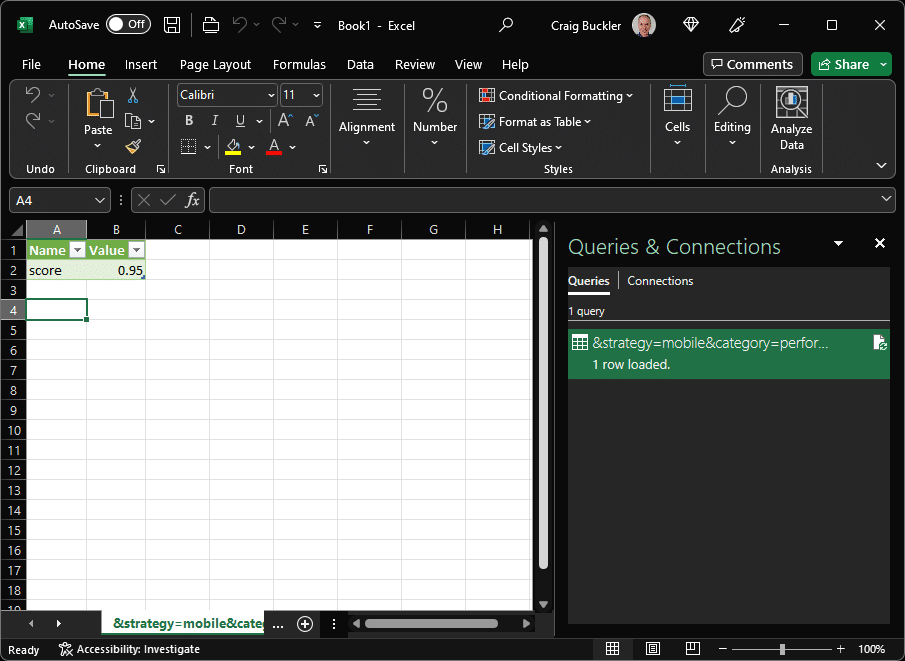
Task: Switch to the Connections tab
Action: [659, 281]
